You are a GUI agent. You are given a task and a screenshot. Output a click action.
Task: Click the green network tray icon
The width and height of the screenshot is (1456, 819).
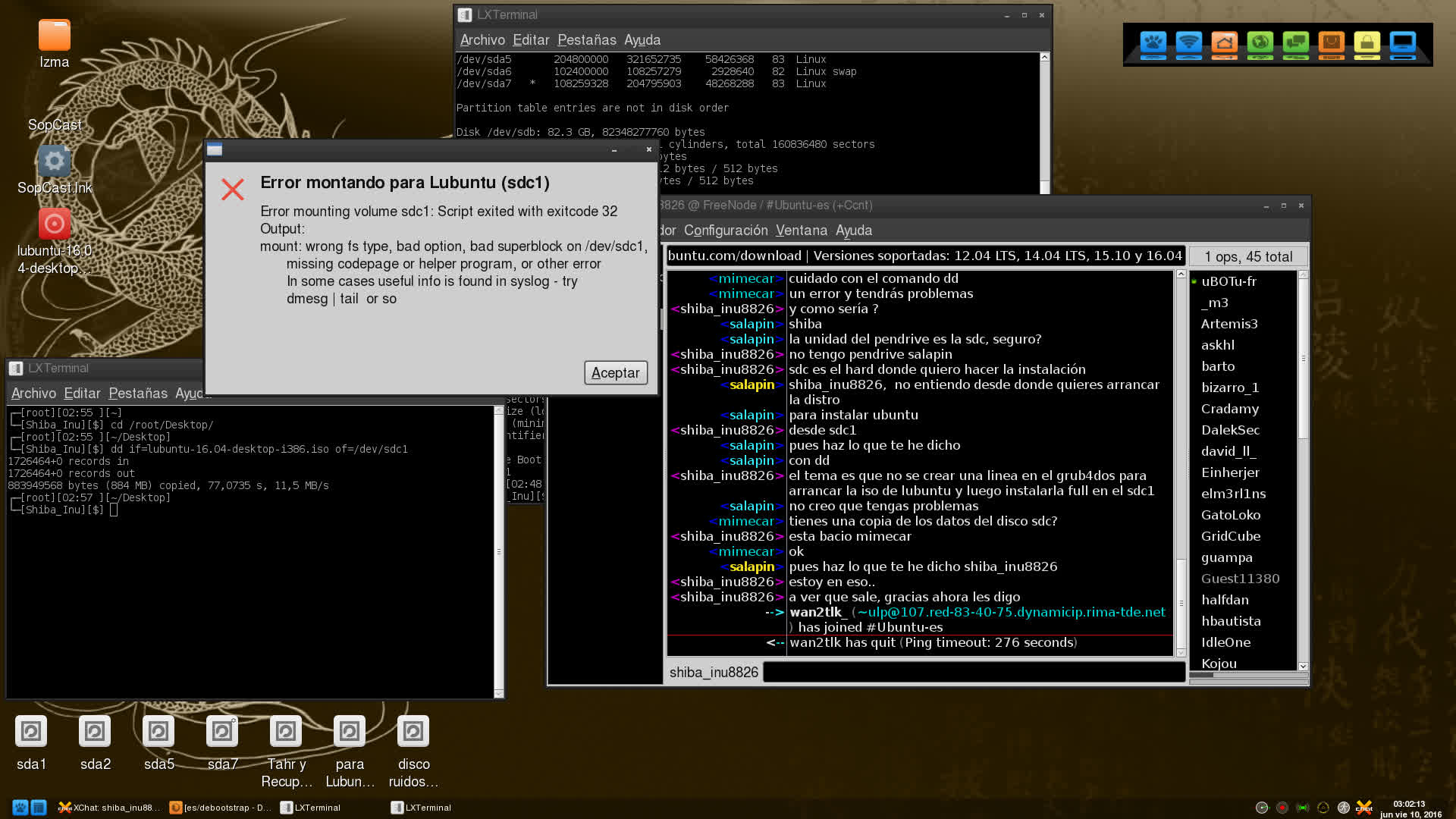click(x=1303, y=808)
